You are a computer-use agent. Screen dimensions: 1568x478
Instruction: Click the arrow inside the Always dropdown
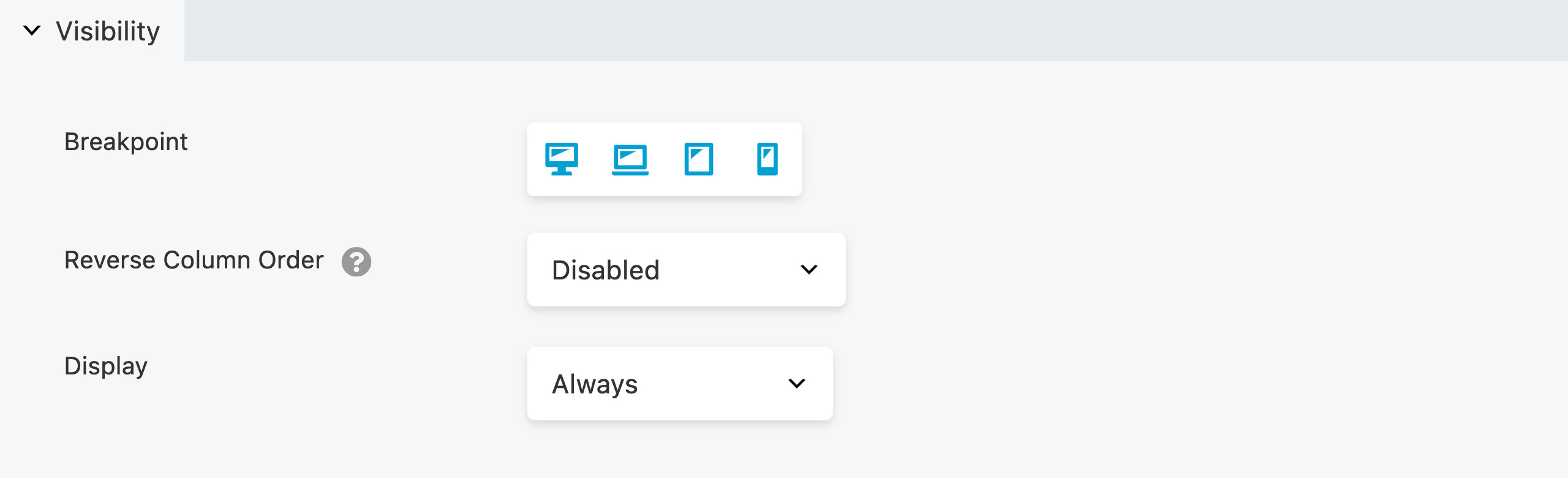(796, 384)
